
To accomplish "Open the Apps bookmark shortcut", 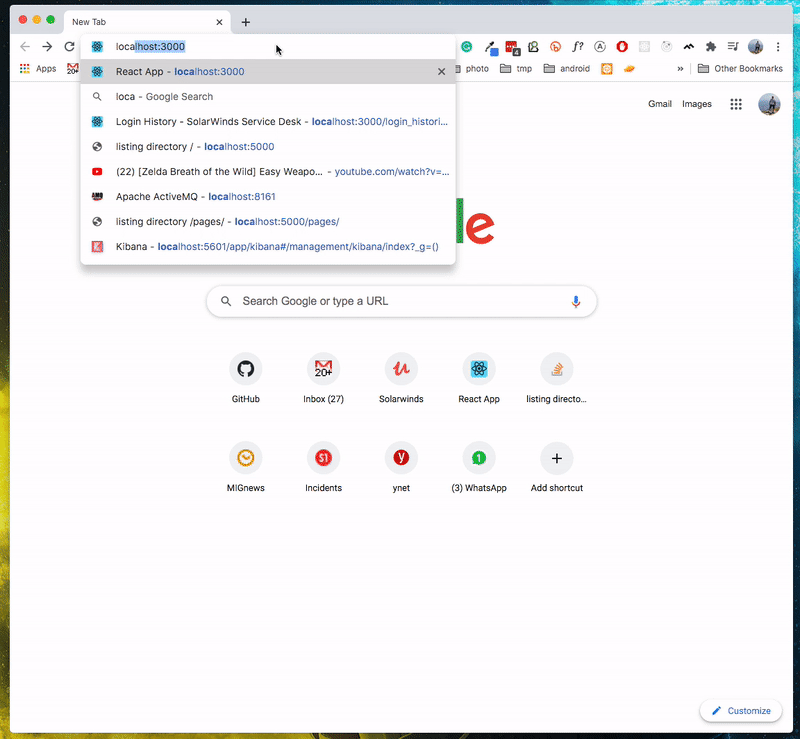I will click(38, 69).
